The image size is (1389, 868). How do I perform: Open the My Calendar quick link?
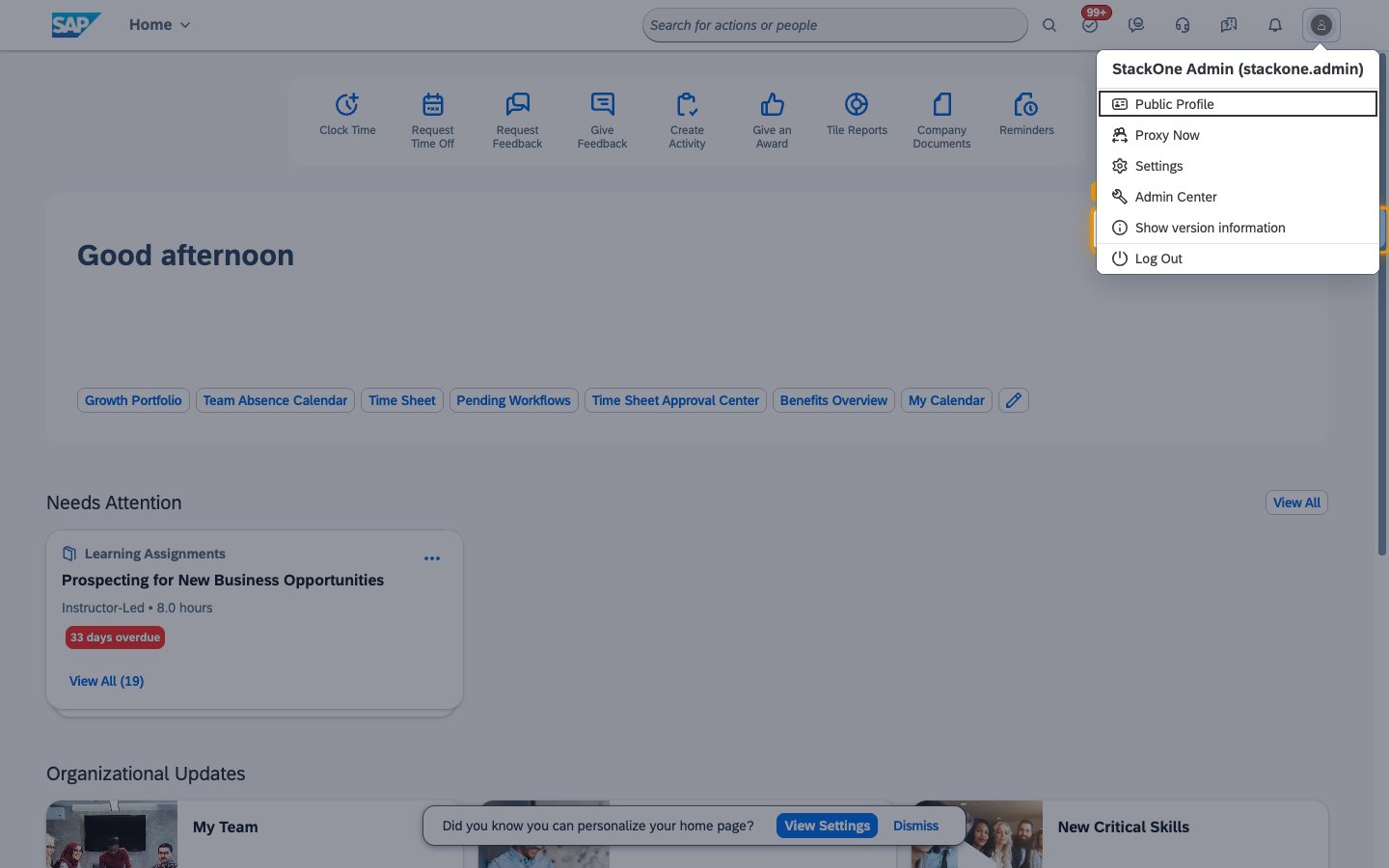[946, 400]
